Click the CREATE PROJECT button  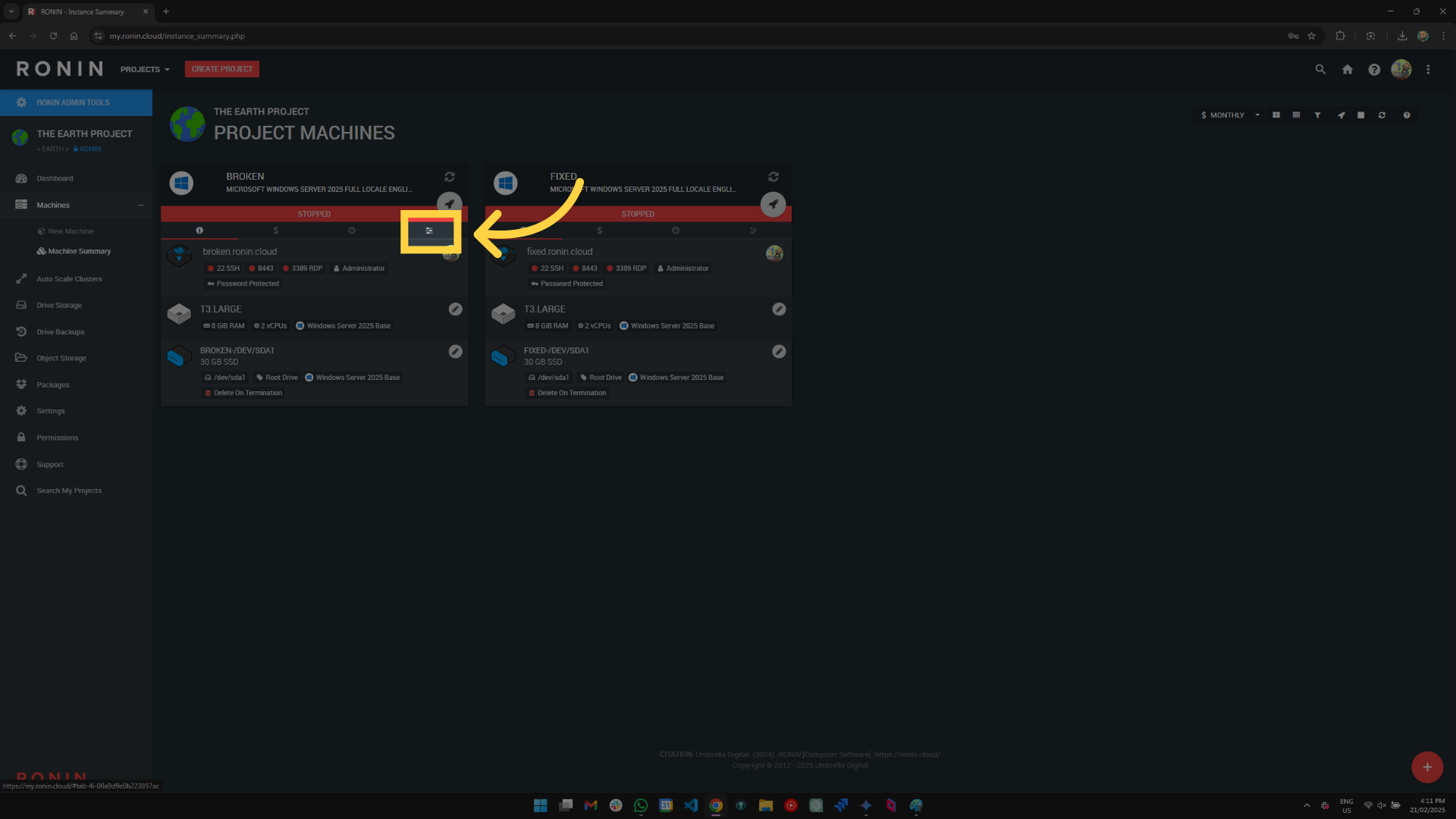pos(222,69)
